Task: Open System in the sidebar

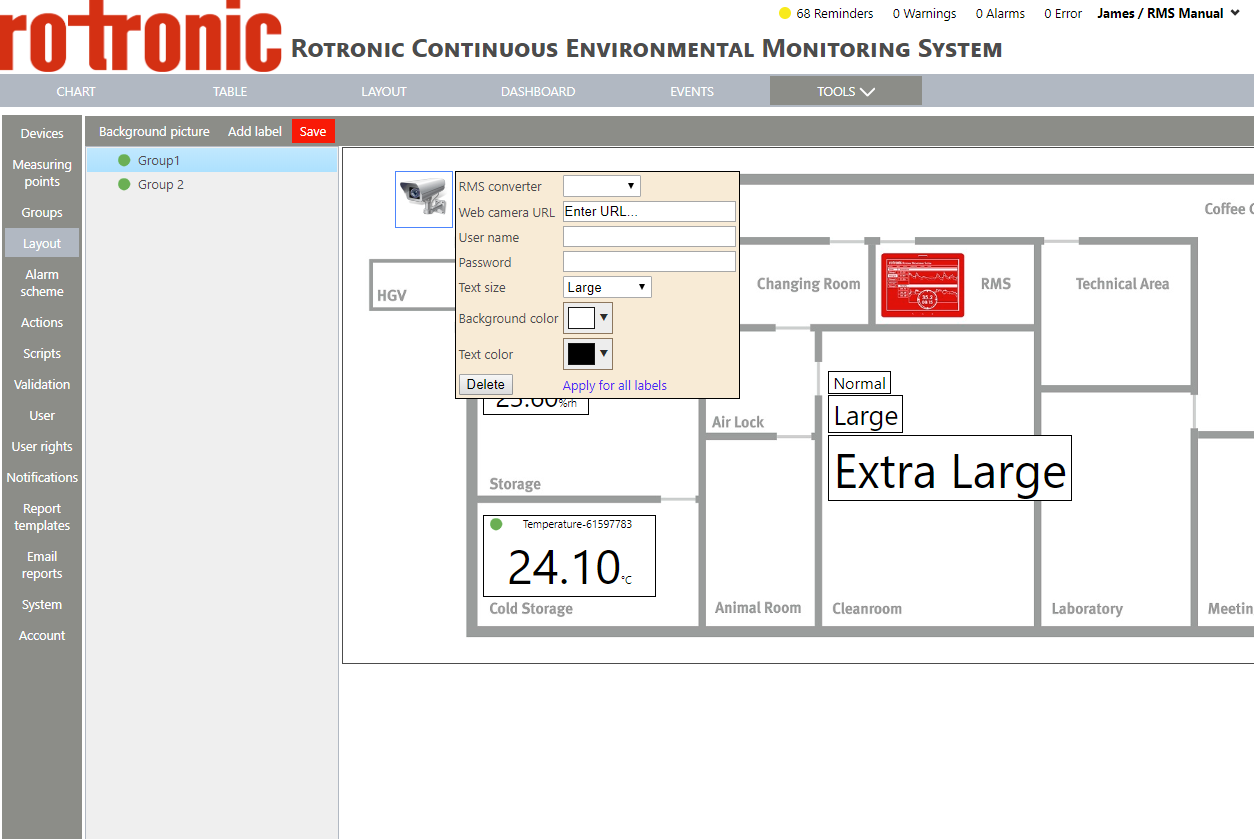Action: [x=42, y=604]
